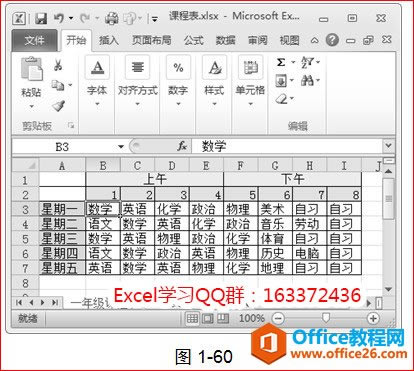414x371 pixels.
Task: Switch to the 公式 ribbon tab
Action: 194,40
